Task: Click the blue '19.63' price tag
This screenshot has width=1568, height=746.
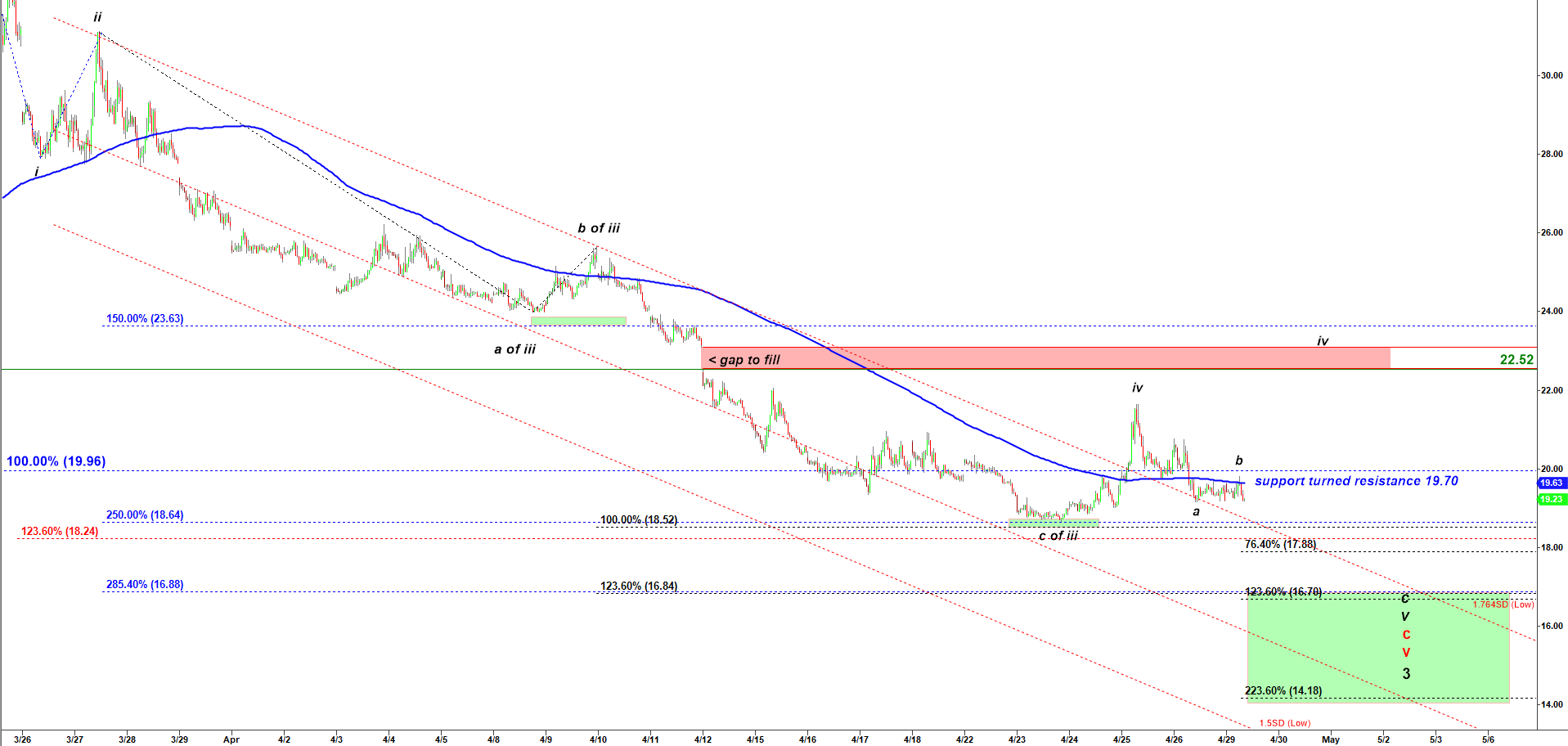Action: (x=1552, y=483)
